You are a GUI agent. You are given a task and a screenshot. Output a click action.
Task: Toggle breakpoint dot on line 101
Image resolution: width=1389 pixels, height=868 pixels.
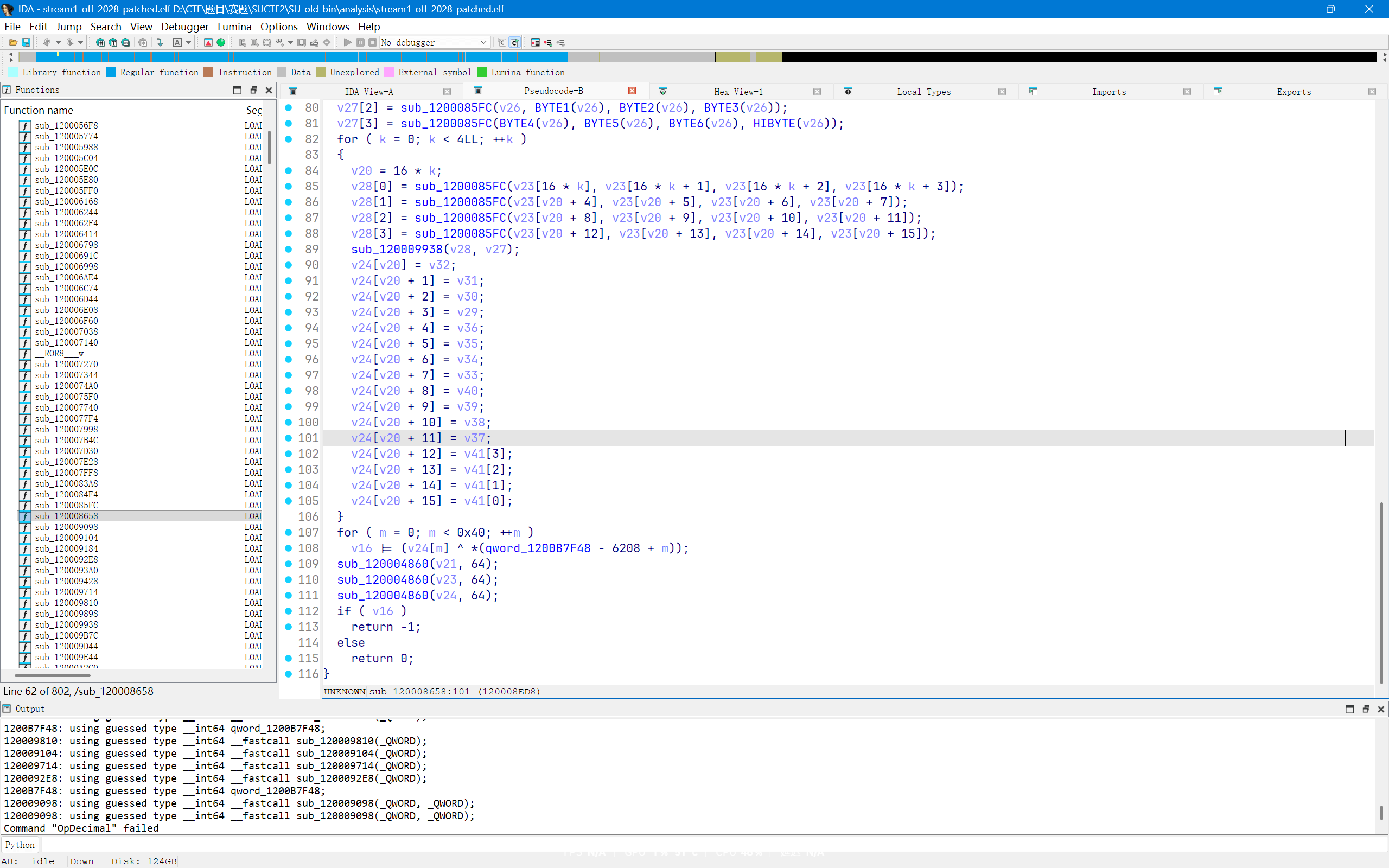tap(288, 438)
